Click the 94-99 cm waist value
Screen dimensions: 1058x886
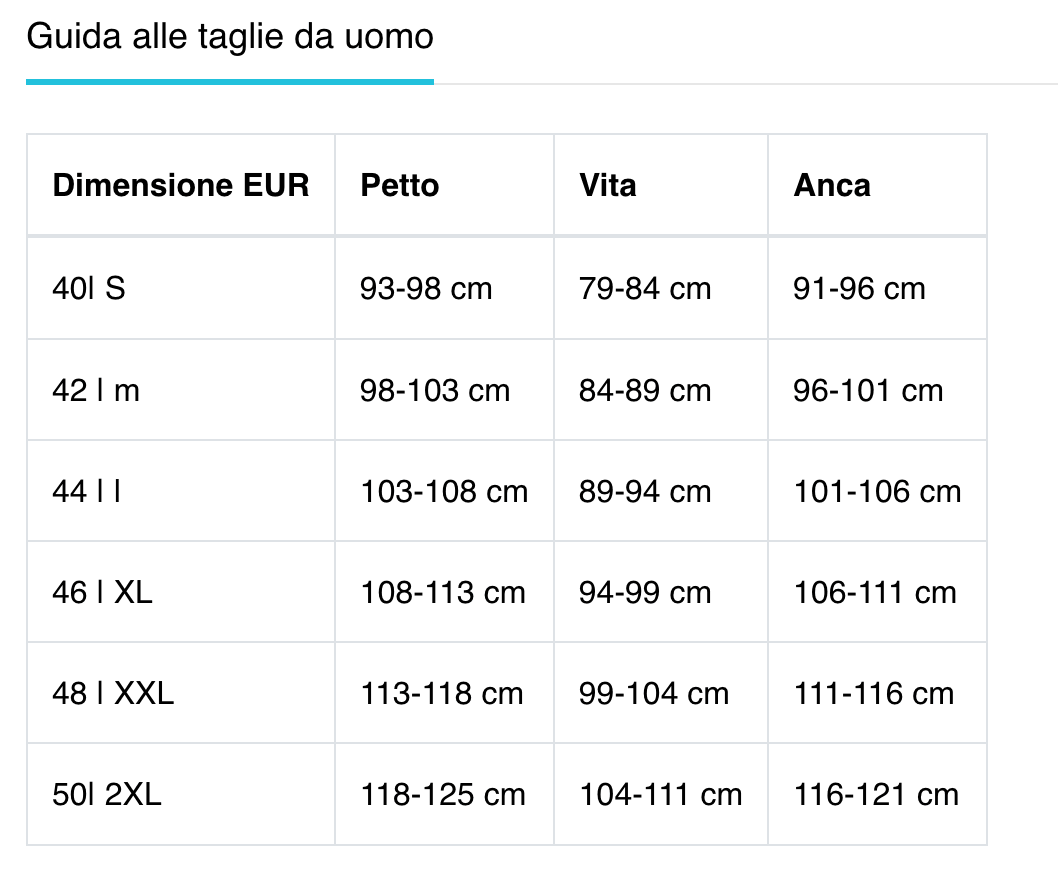(645, 593)
